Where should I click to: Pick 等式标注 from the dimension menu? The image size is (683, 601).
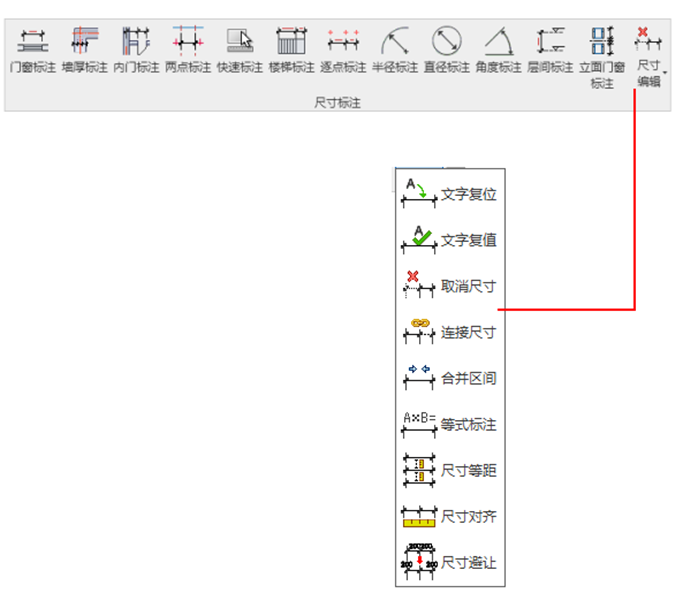tap(449, 424)
